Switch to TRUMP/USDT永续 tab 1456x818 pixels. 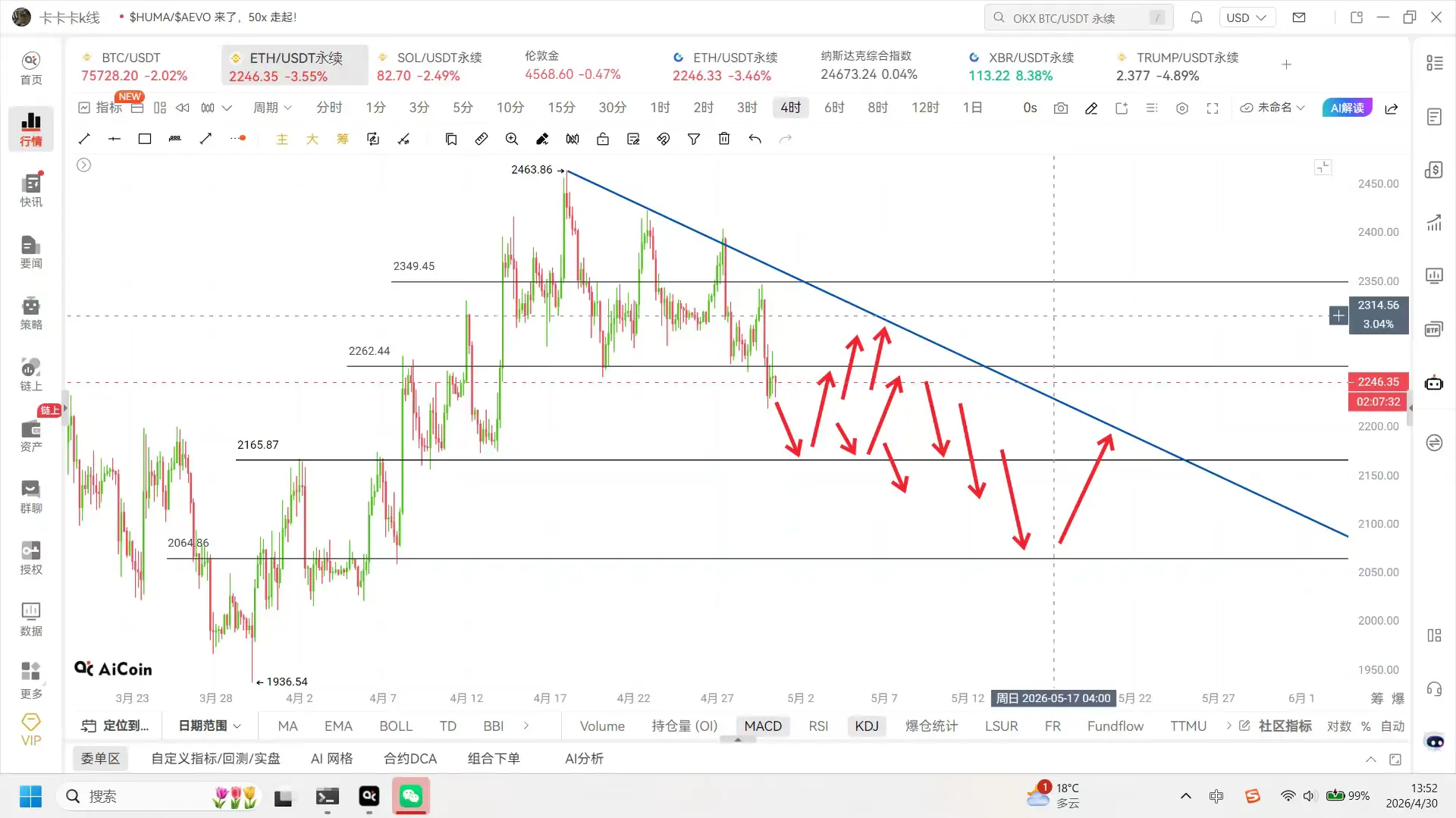(x=1177, y=66)
